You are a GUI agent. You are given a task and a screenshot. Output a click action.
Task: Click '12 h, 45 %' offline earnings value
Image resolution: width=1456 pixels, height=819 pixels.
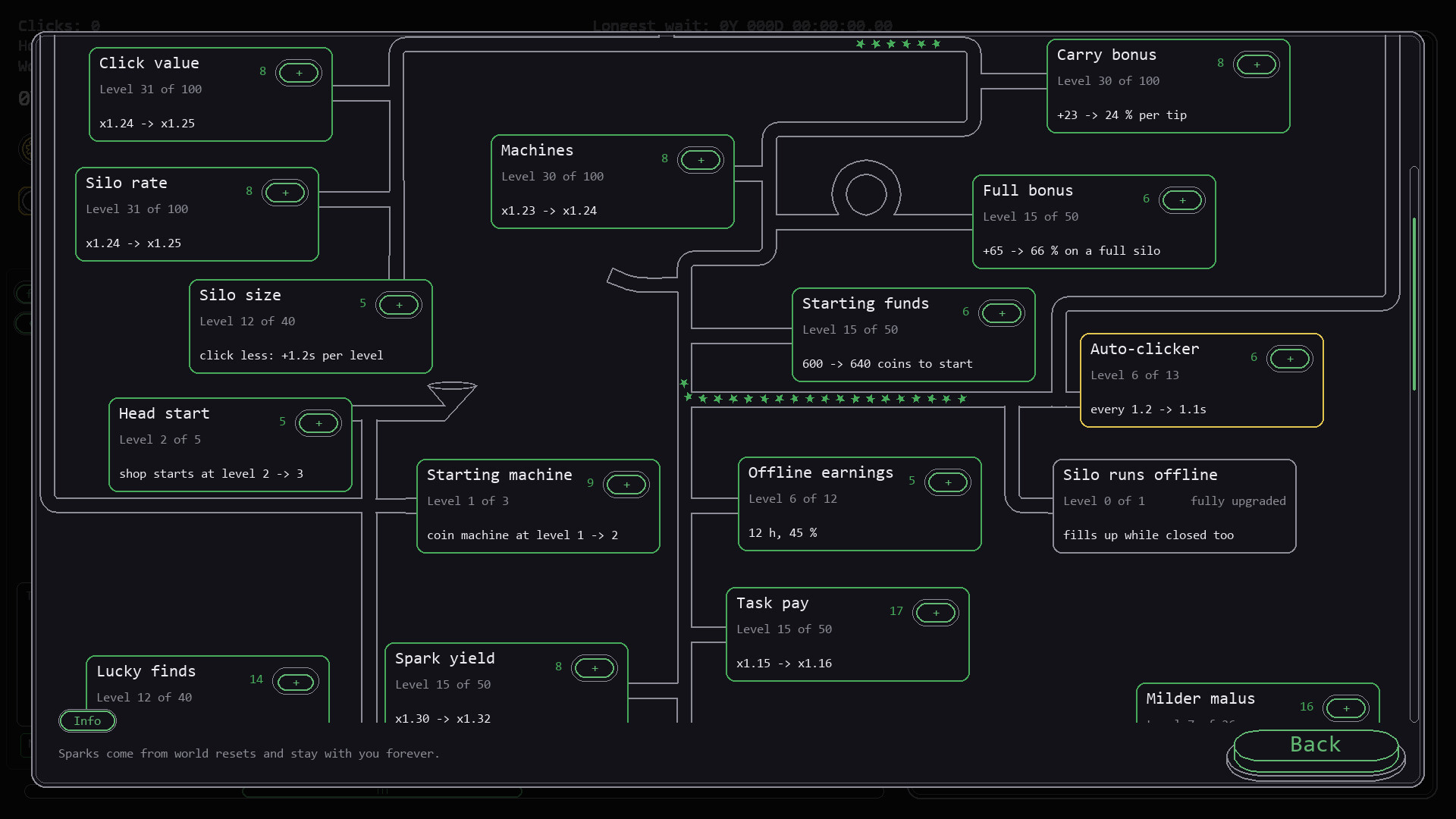coord(783,533)
